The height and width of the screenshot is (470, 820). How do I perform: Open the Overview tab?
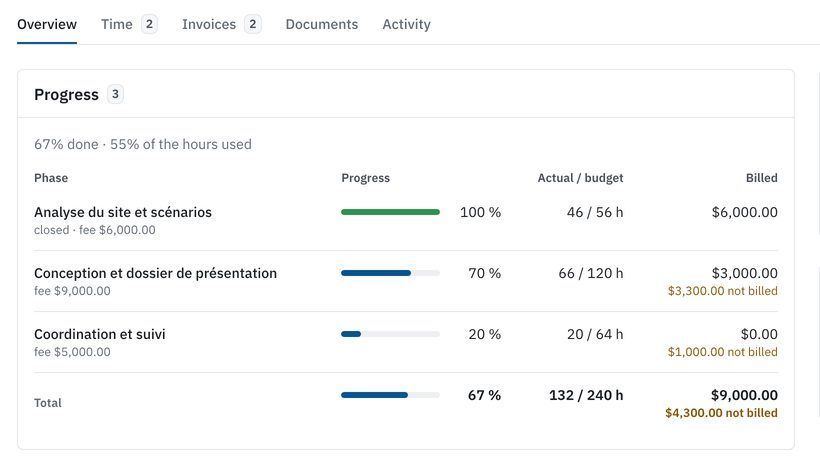coord(47,24)
